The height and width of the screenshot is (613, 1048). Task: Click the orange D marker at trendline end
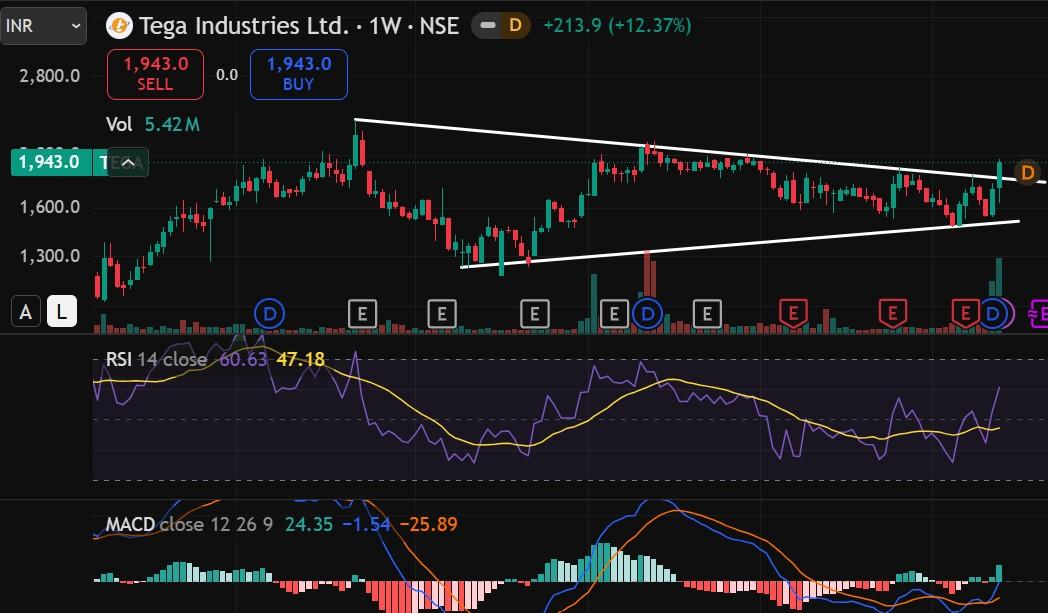tap(1028, 172)
